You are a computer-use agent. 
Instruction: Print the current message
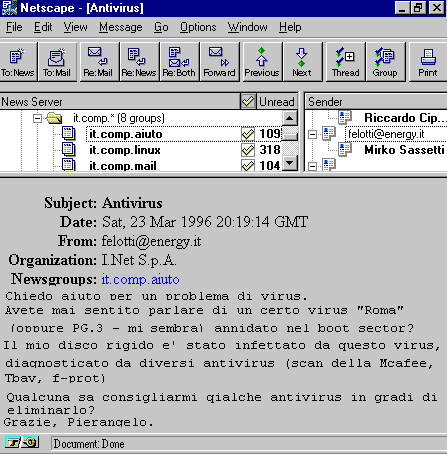[x=428, y=62]
